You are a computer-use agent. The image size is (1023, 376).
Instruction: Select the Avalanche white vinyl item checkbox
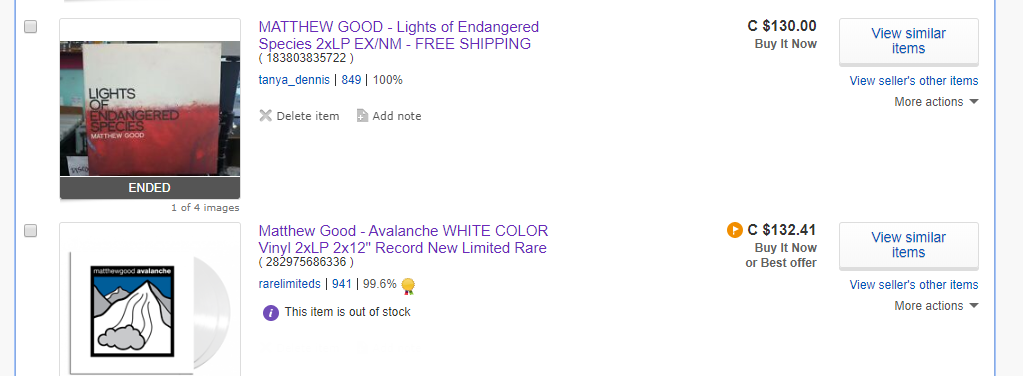click(31, 230)
